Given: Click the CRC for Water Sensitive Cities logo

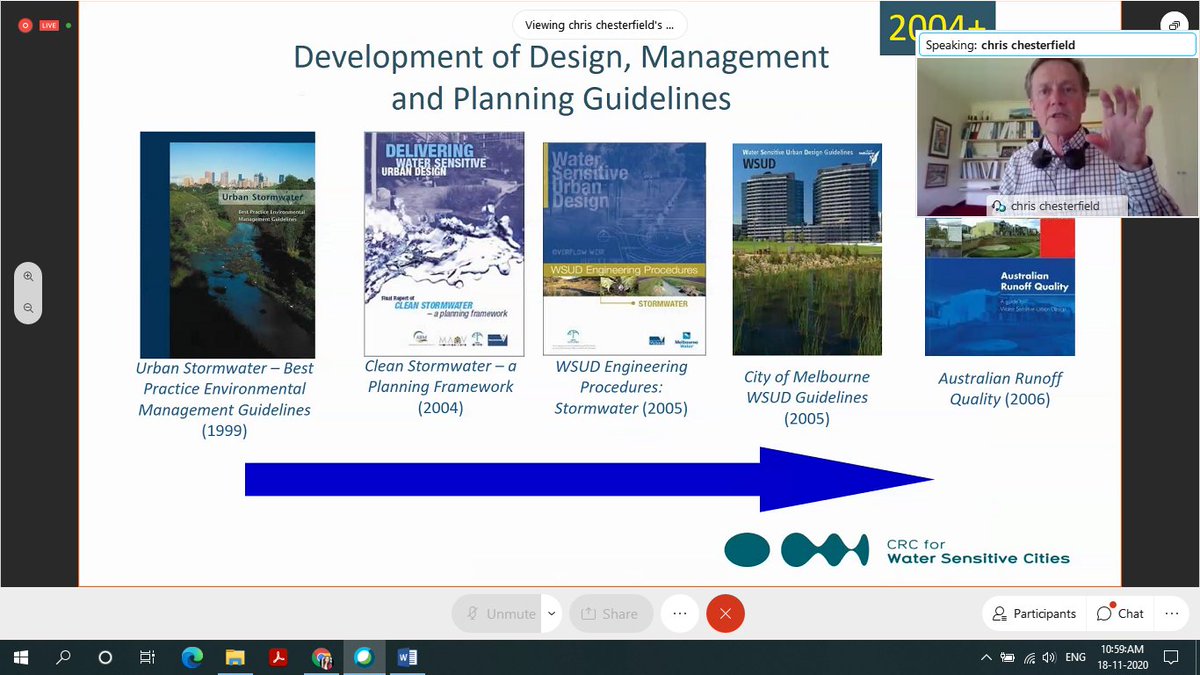Looking at the screenshot, I should click(x=897, y=550).
